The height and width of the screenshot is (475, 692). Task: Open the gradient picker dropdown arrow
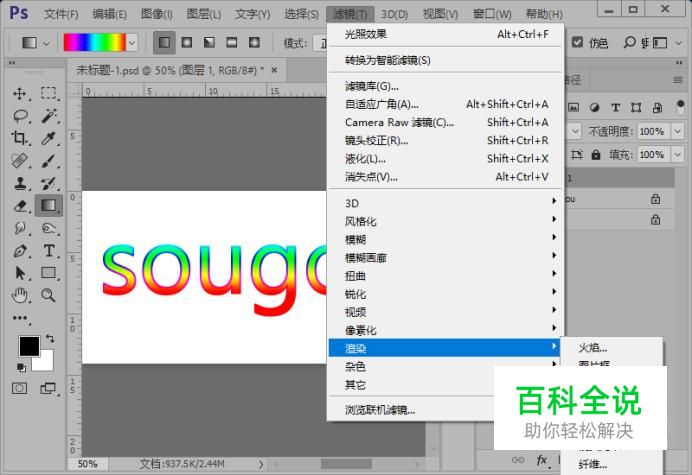coord(132,43)
